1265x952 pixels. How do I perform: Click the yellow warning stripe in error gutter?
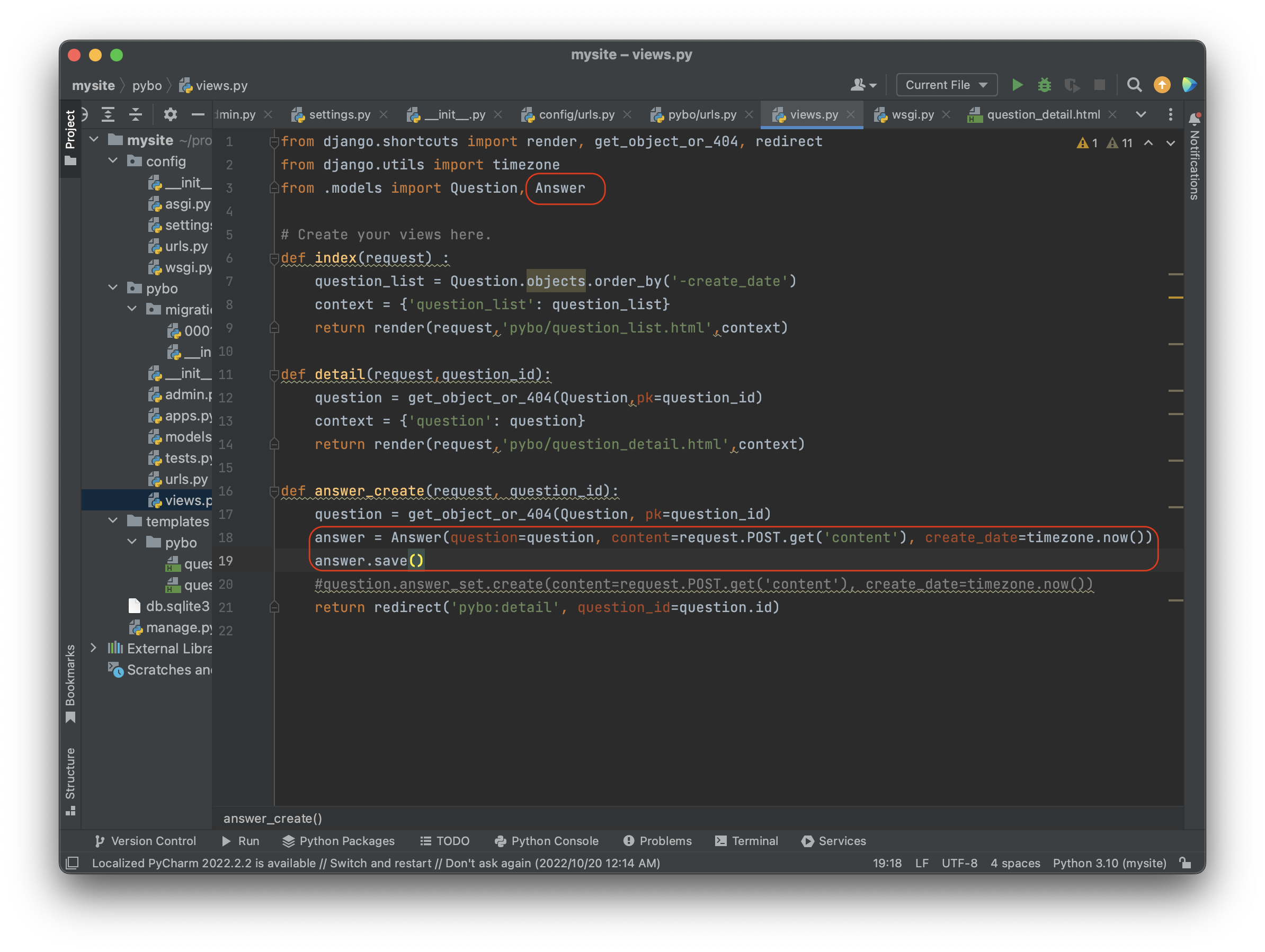pos(1175,298)
